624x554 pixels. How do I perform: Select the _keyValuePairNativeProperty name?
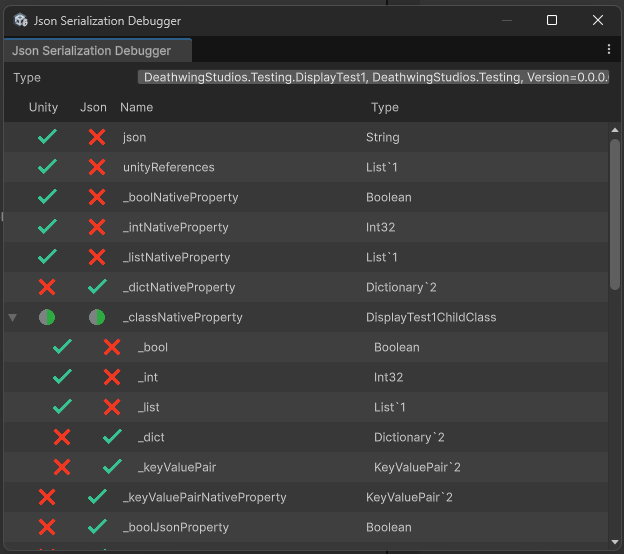coord(205,497)
